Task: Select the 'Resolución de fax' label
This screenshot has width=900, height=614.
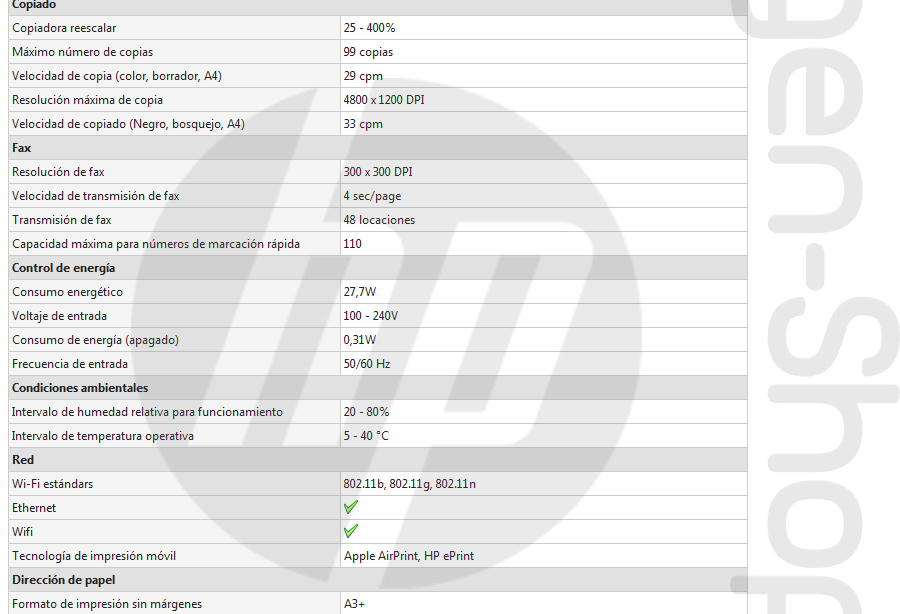Action: pyautogui.click(x=58, y=172)
